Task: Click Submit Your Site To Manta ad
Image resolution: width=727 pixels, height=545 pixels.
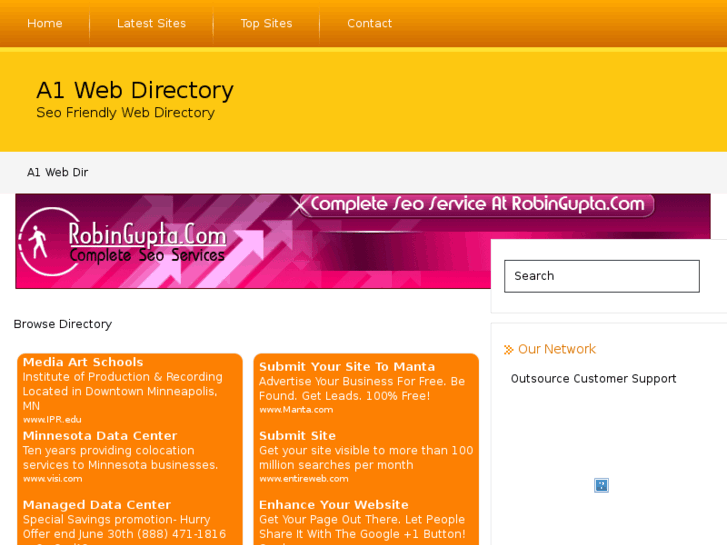Action: tap(347, 367)
